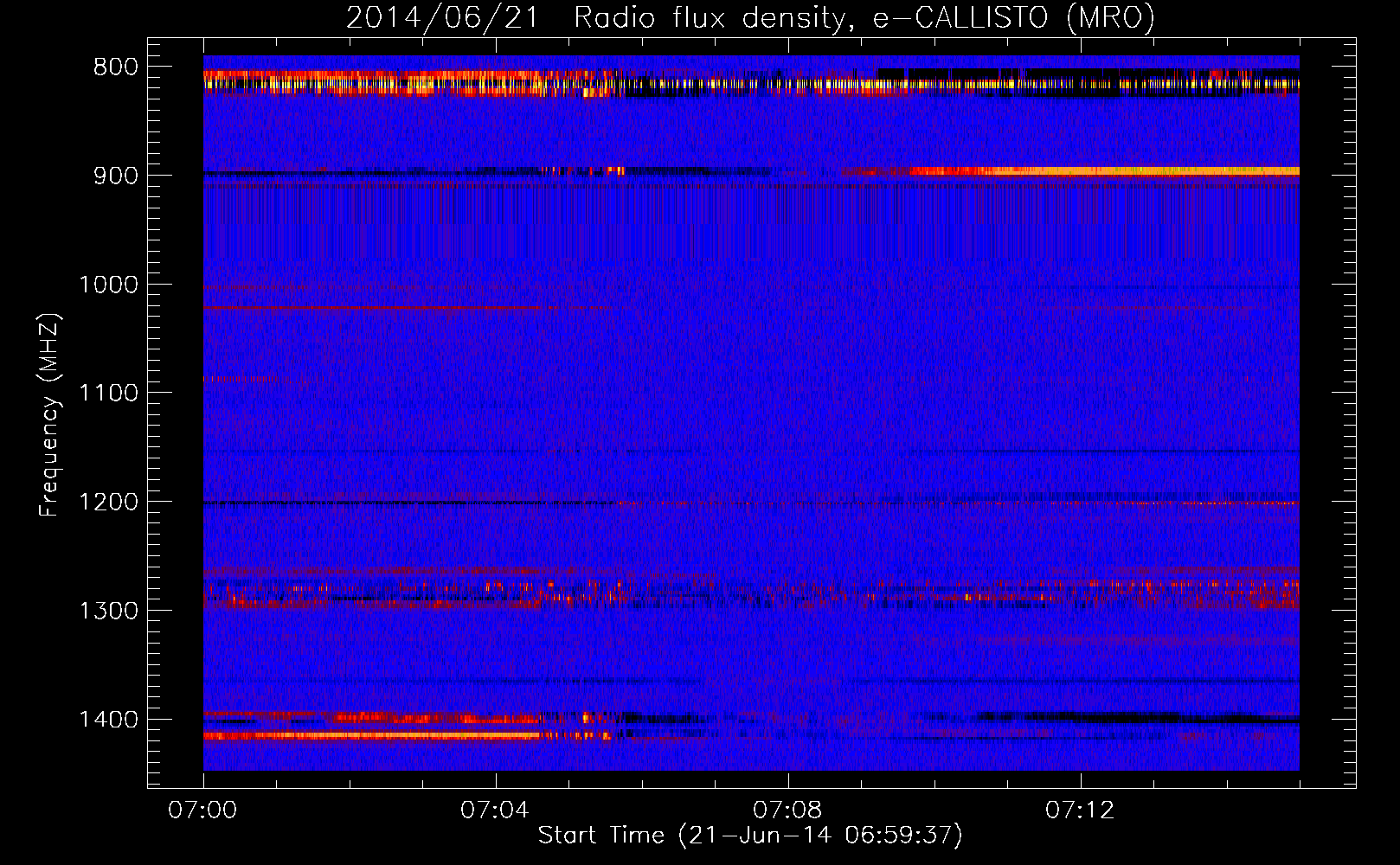Click the 1200 frequency tick label
1400x865 pixels.
[109, 502]
